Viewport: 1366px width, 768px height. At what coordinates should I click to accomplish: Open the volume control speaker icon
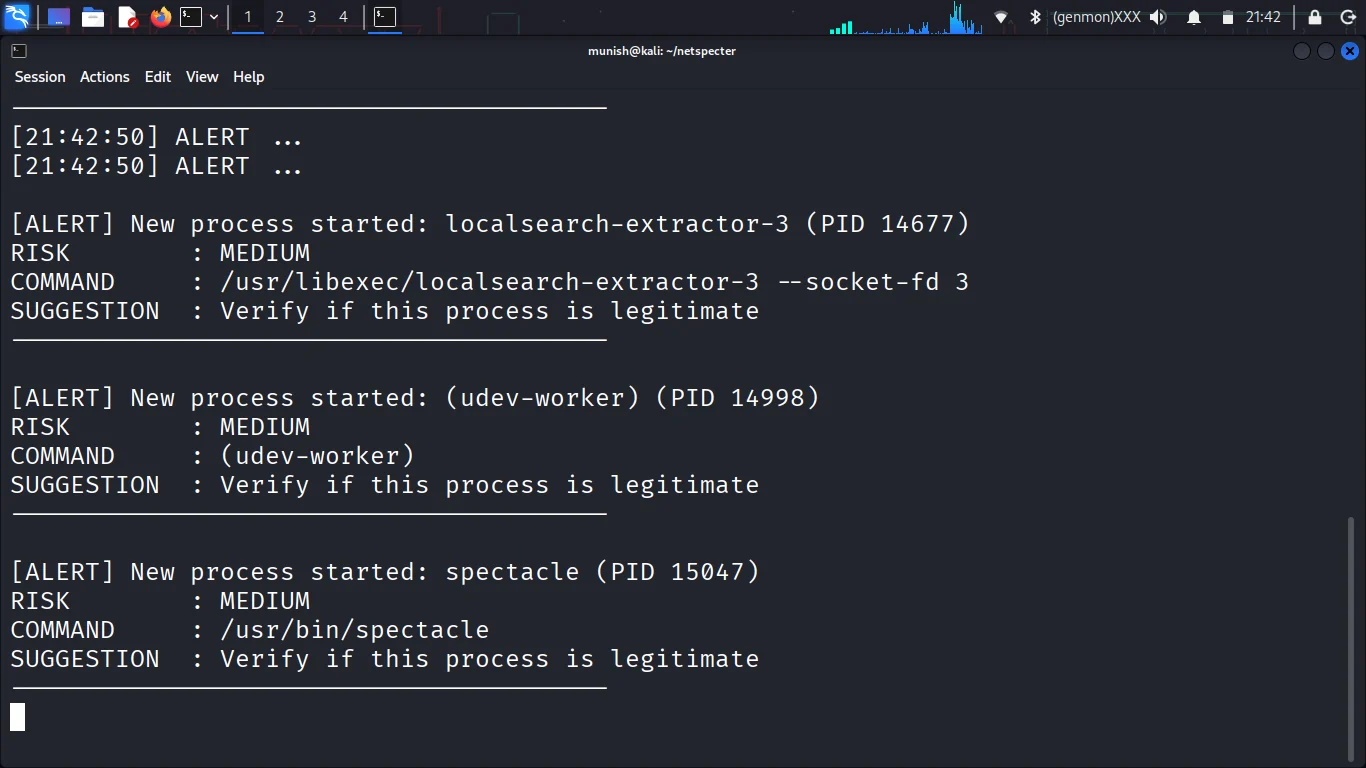pyautogui.click(x=1158, y=17)
